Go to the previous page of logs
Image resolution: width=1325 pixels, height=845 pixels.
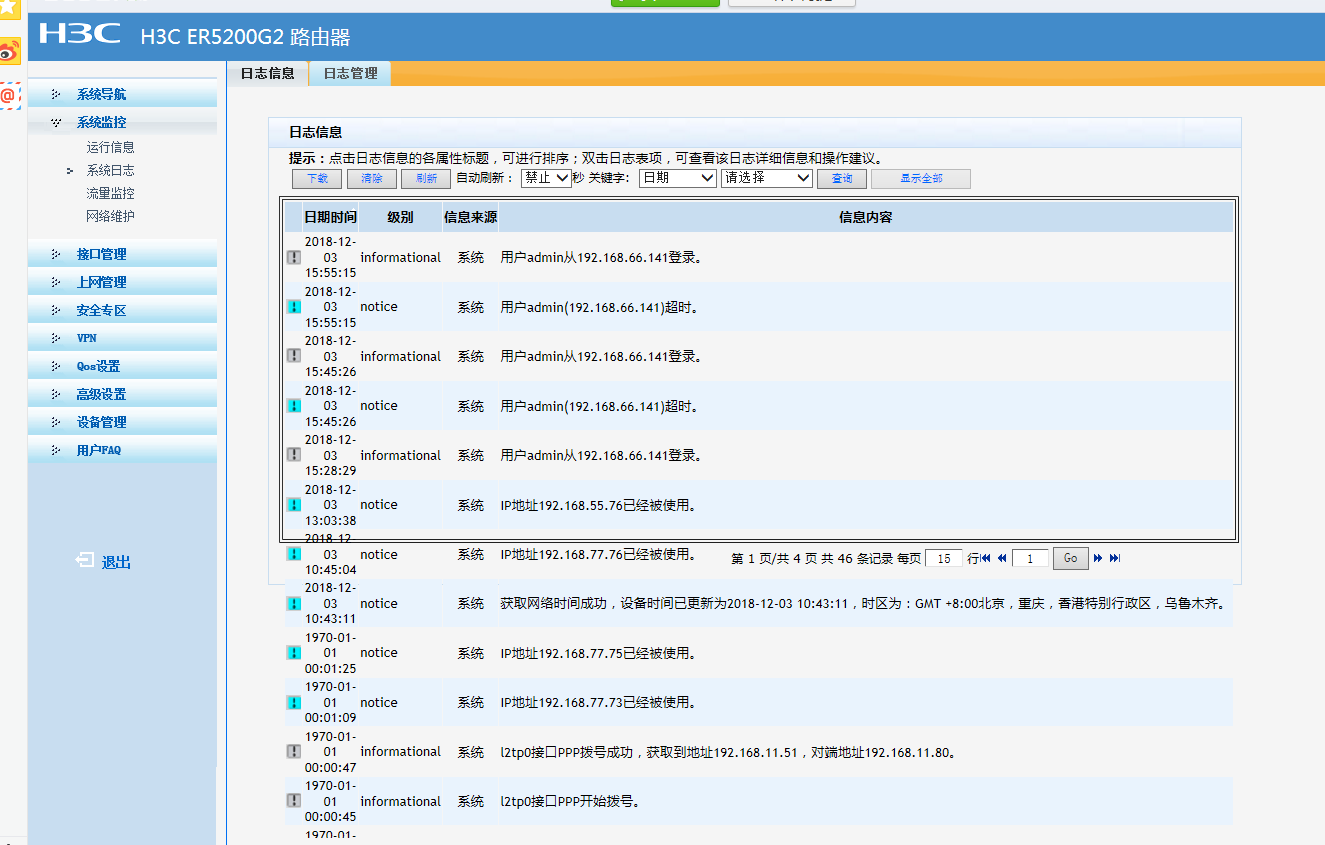(1002, 558)
